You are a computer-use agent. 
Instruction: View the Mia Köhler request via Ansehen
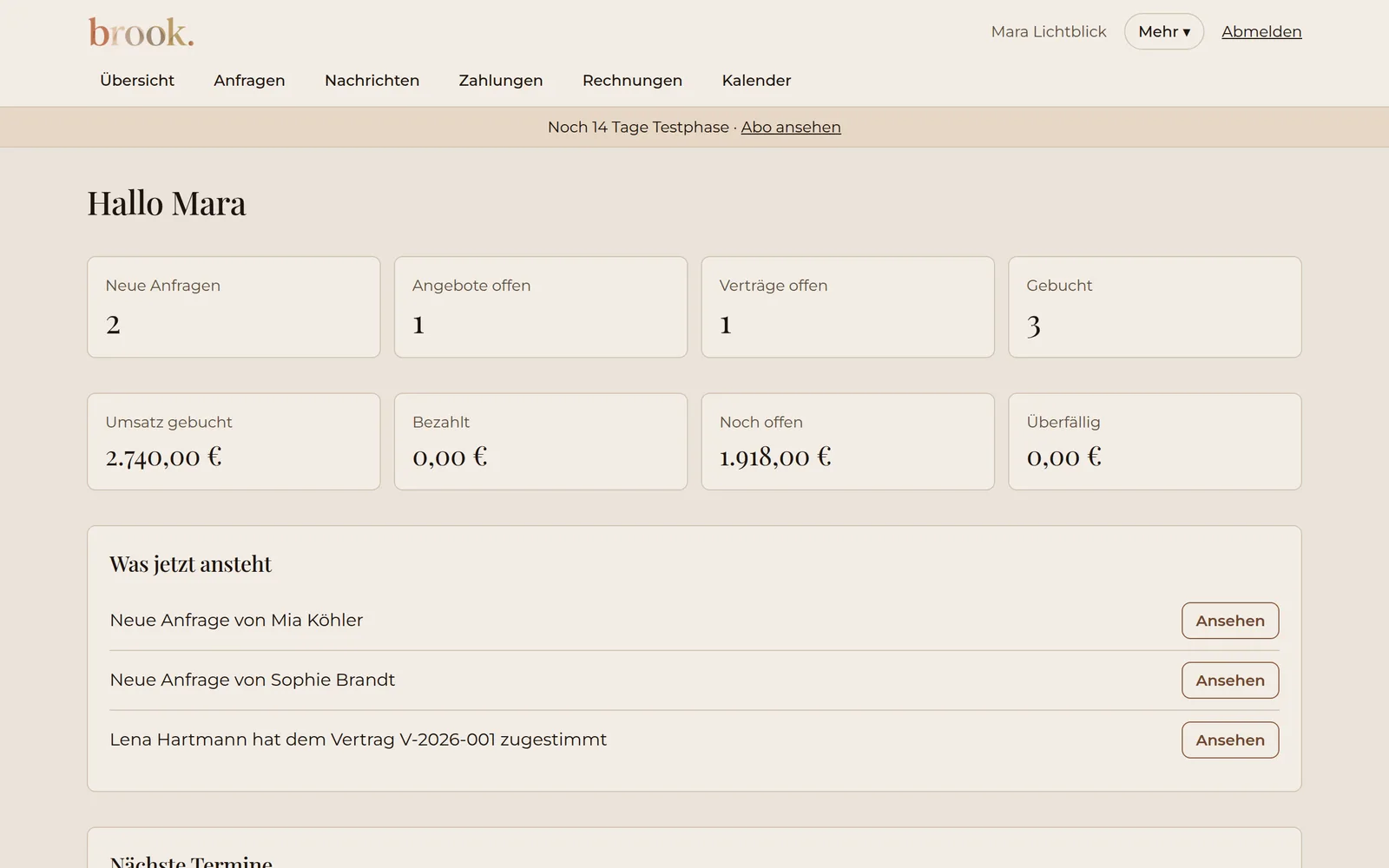(x=1229, y=621)
